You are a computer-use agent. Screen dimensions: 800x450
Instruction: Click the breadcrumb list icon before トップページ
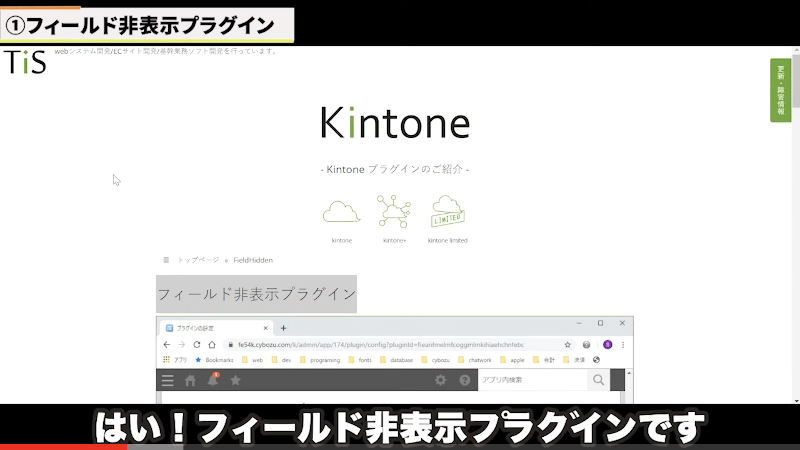[x=166, y=260]
